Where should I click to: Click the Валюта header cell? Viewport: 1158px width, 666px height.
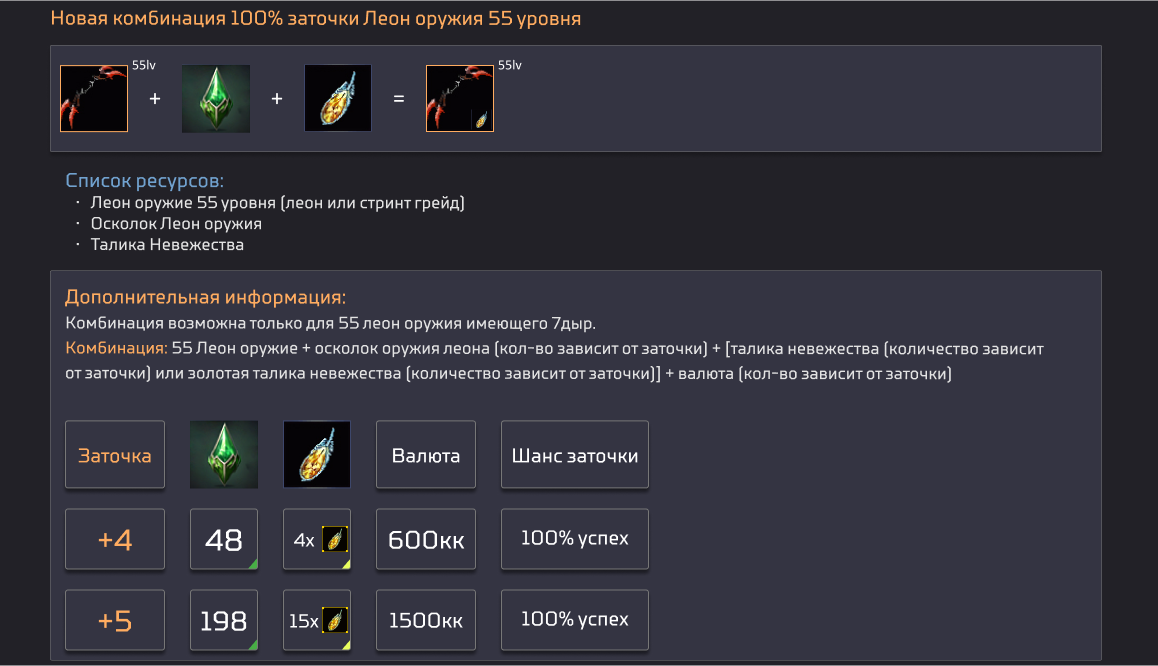(426, 455)
